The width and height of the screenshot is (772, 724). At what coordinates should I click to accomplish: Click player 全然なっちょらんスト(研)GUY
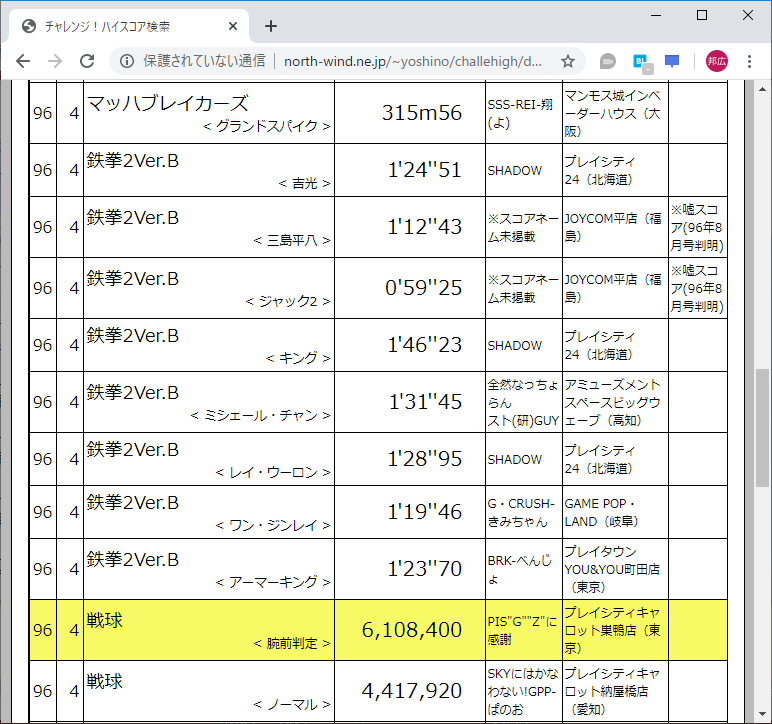(x=523, y=403)
